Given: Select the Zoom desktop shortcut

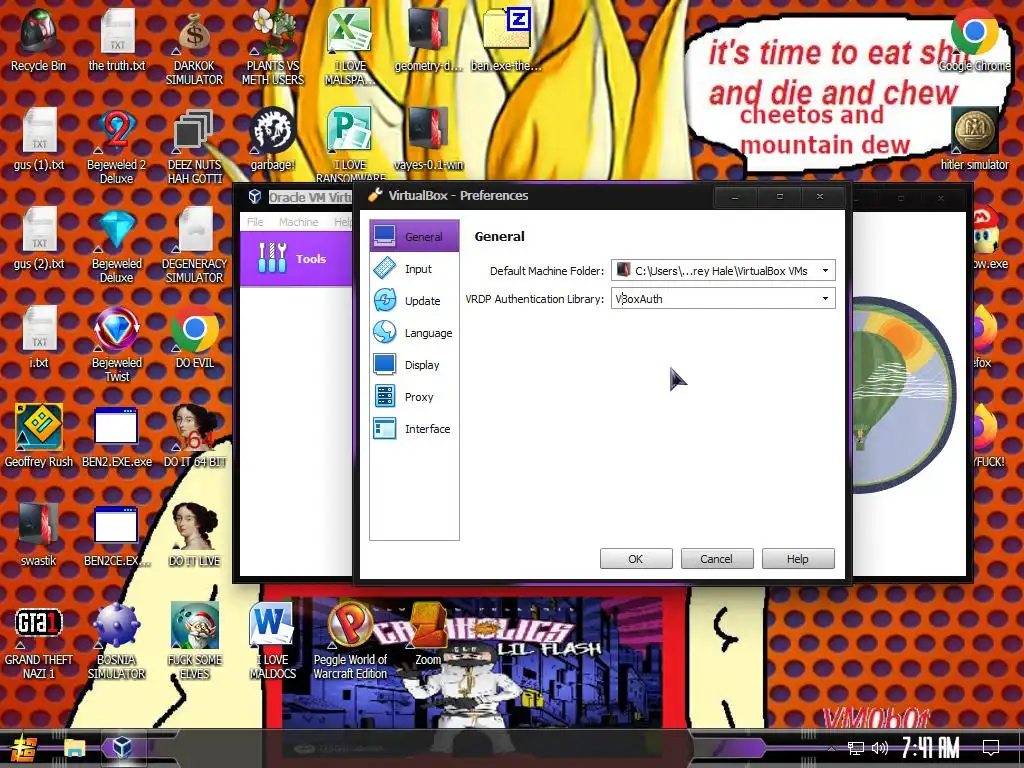Looking at the screenshot, I should [428, 635].
